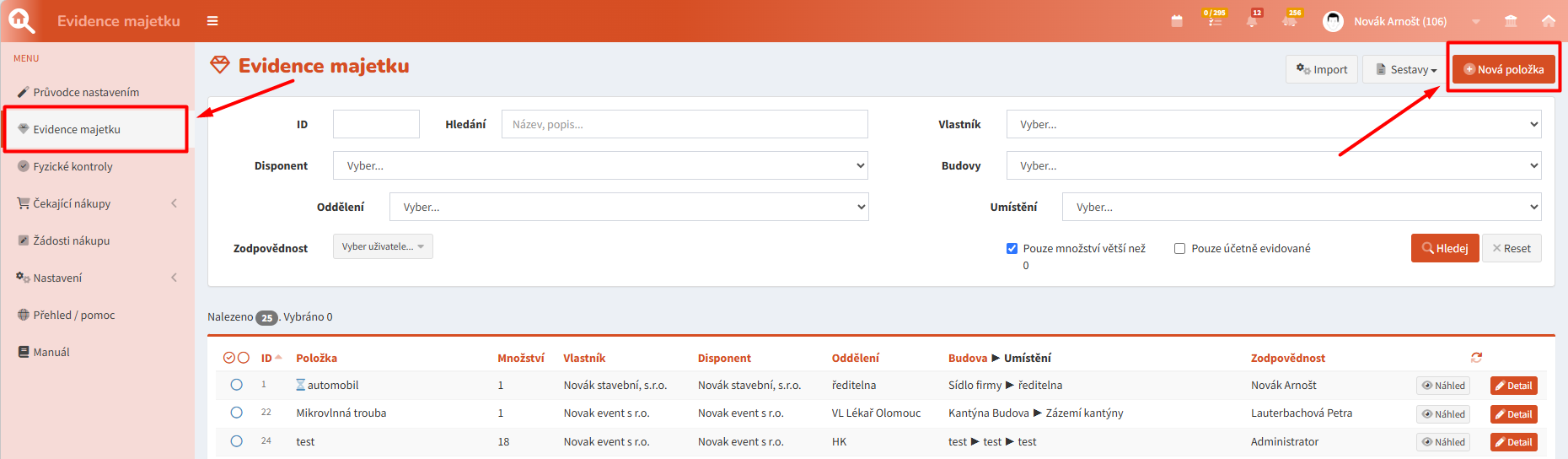This screenshot has height=459, width=1568.
Task: Click the diamond icon next to page title
Action: click(x=220, y=65)
